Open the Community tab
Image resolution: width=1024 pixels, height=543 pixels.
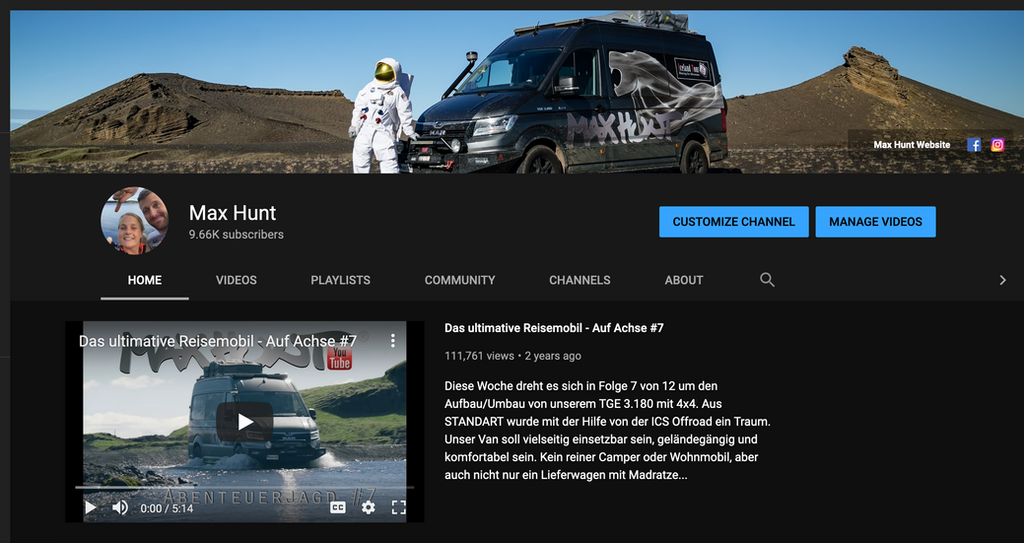tap(460, 280)
